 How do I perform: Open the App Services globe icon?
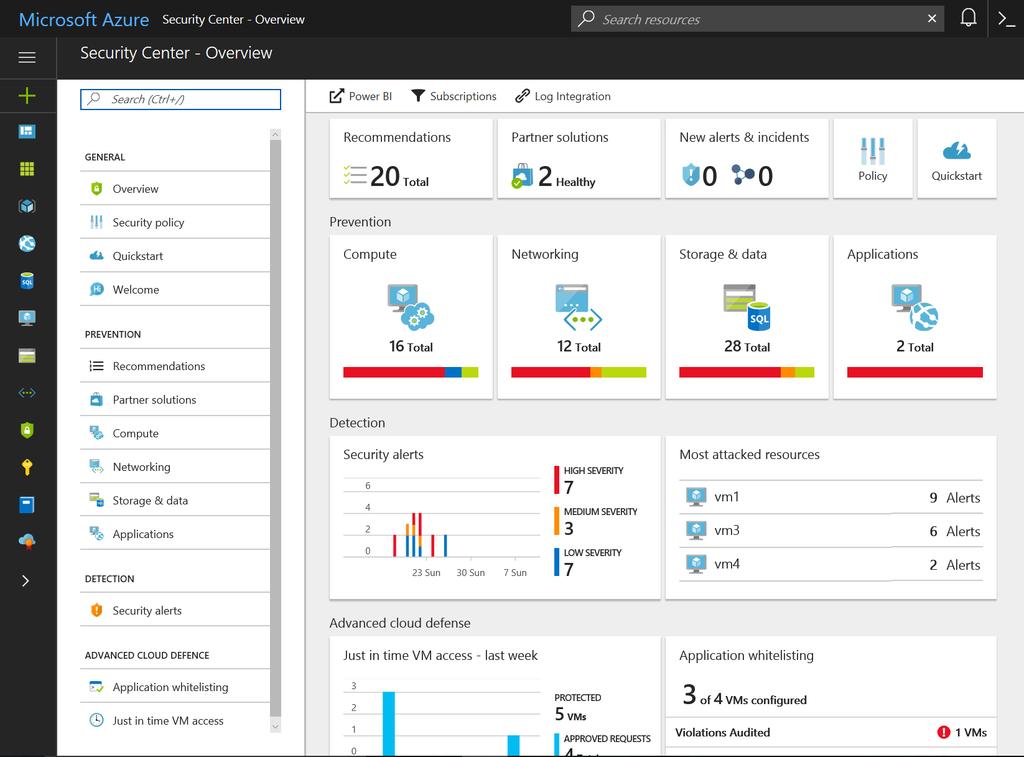pyautogui.click(x=27, y=244)
